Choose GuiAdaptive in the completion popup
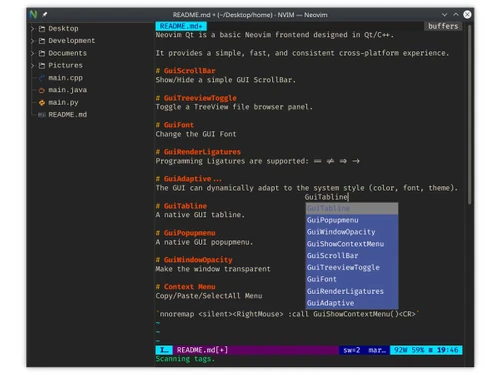The height and width of the screenshot is (375, 500). (352, 303)
